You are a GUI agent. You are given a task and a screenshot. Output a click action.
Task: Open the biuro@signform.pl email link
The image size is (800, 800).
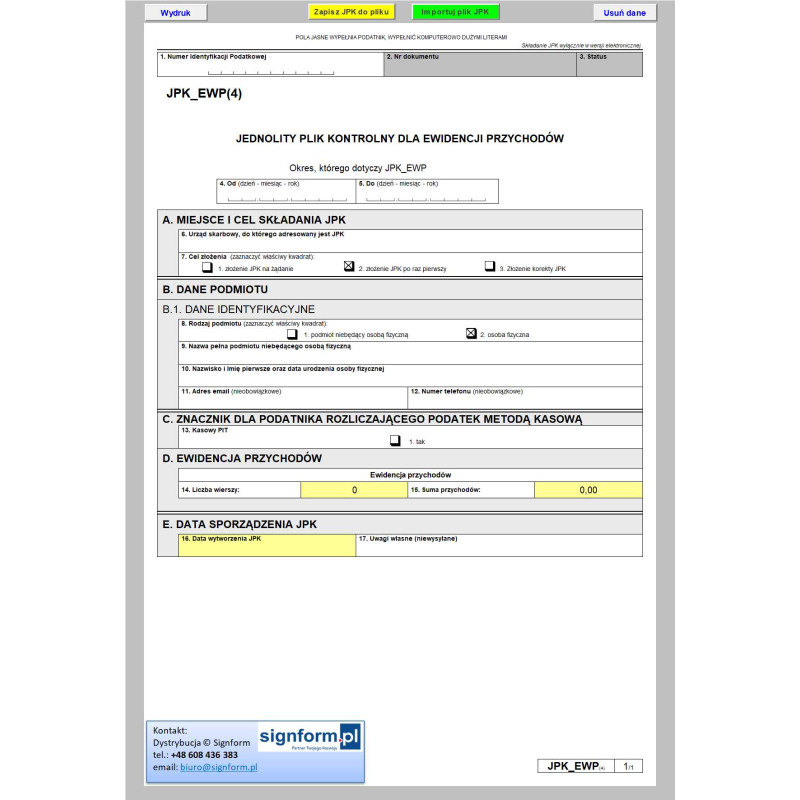(x=218, y=767)
